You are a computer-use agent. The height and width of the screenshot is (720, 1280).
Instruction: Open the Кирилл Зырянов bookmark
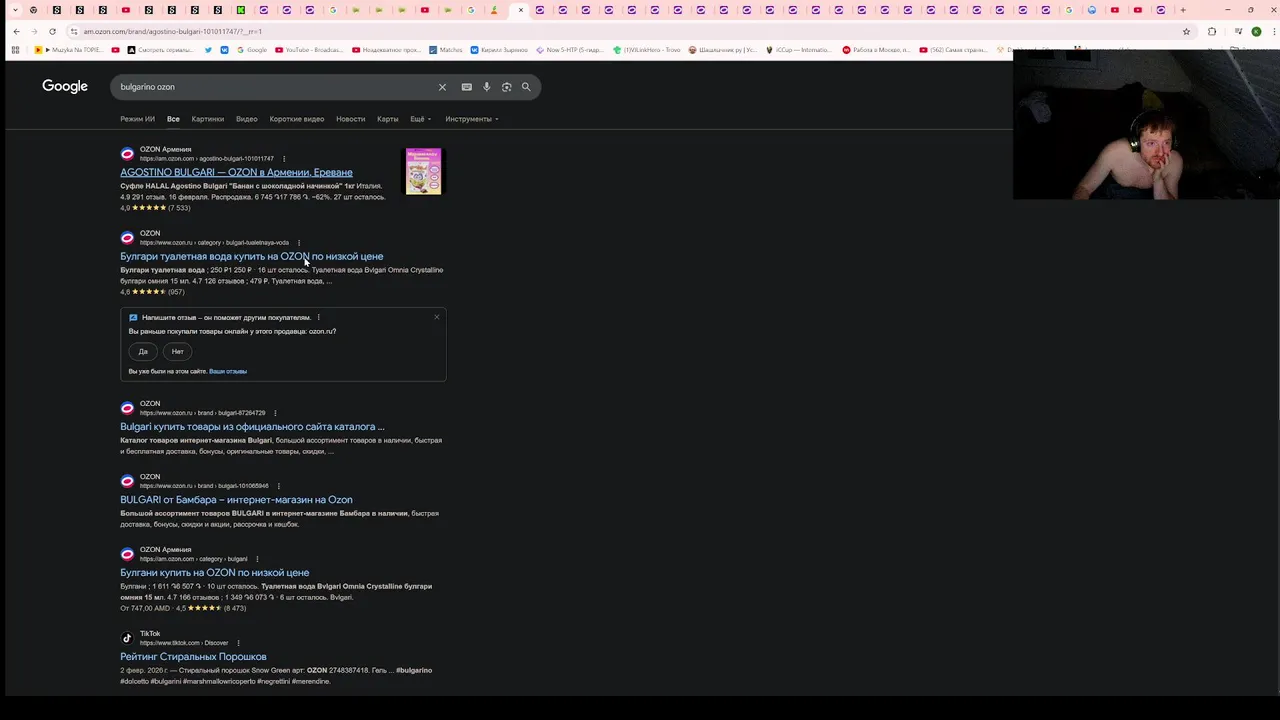click(x=499, y=50)
